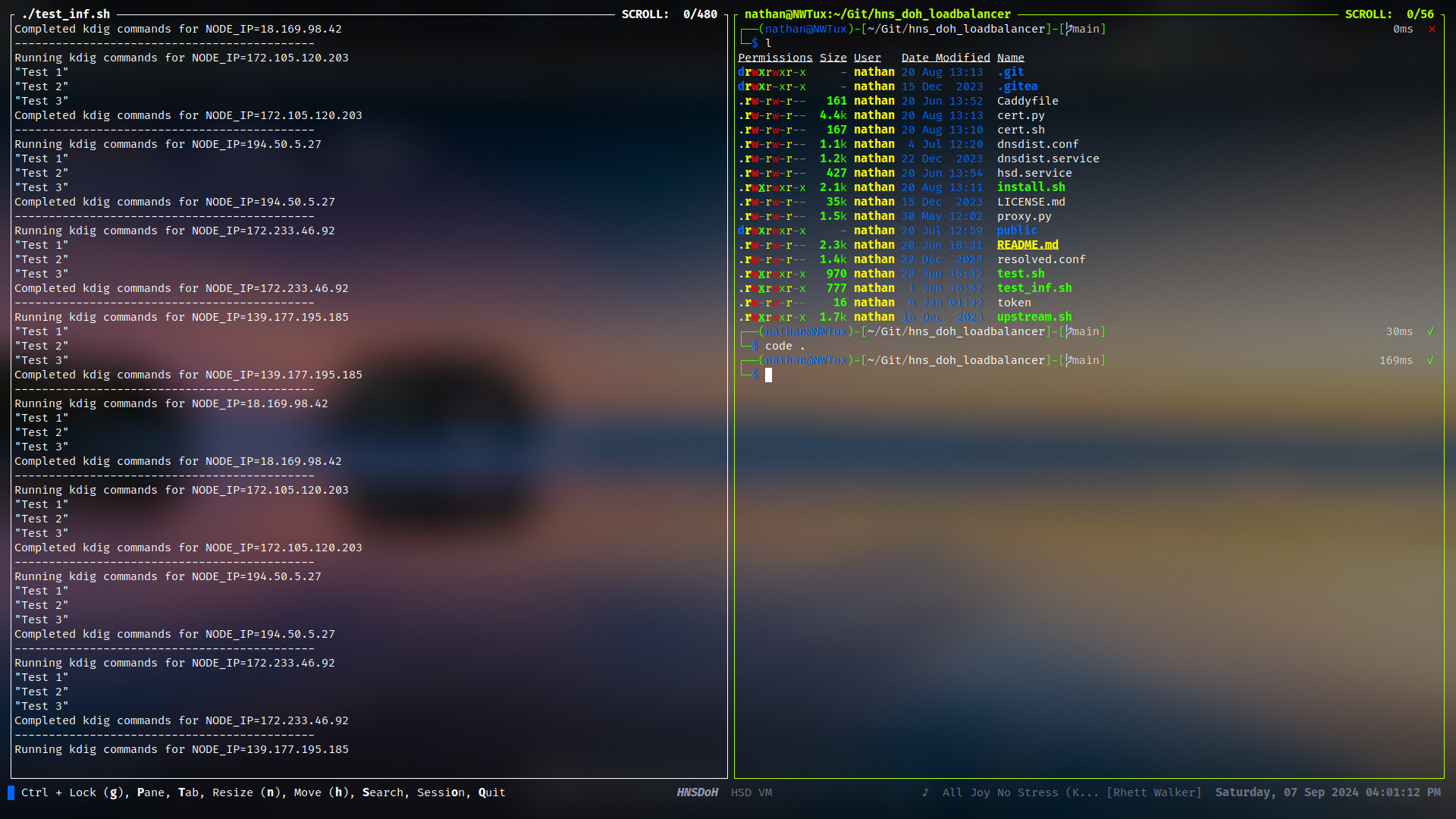Click the music note icon in status bar

click(925, 792)
